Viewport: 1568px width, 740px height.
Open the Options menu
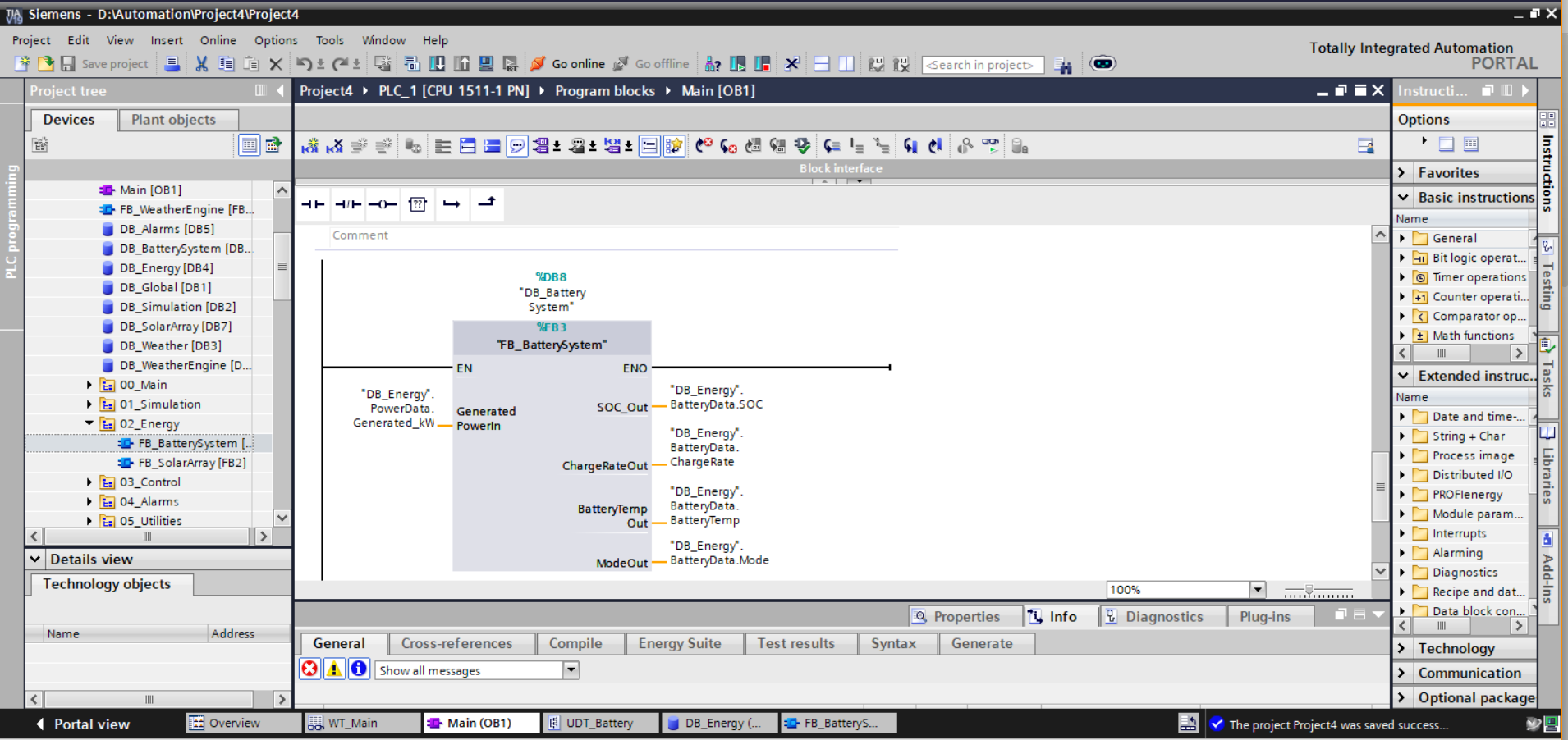coord(276,40)
